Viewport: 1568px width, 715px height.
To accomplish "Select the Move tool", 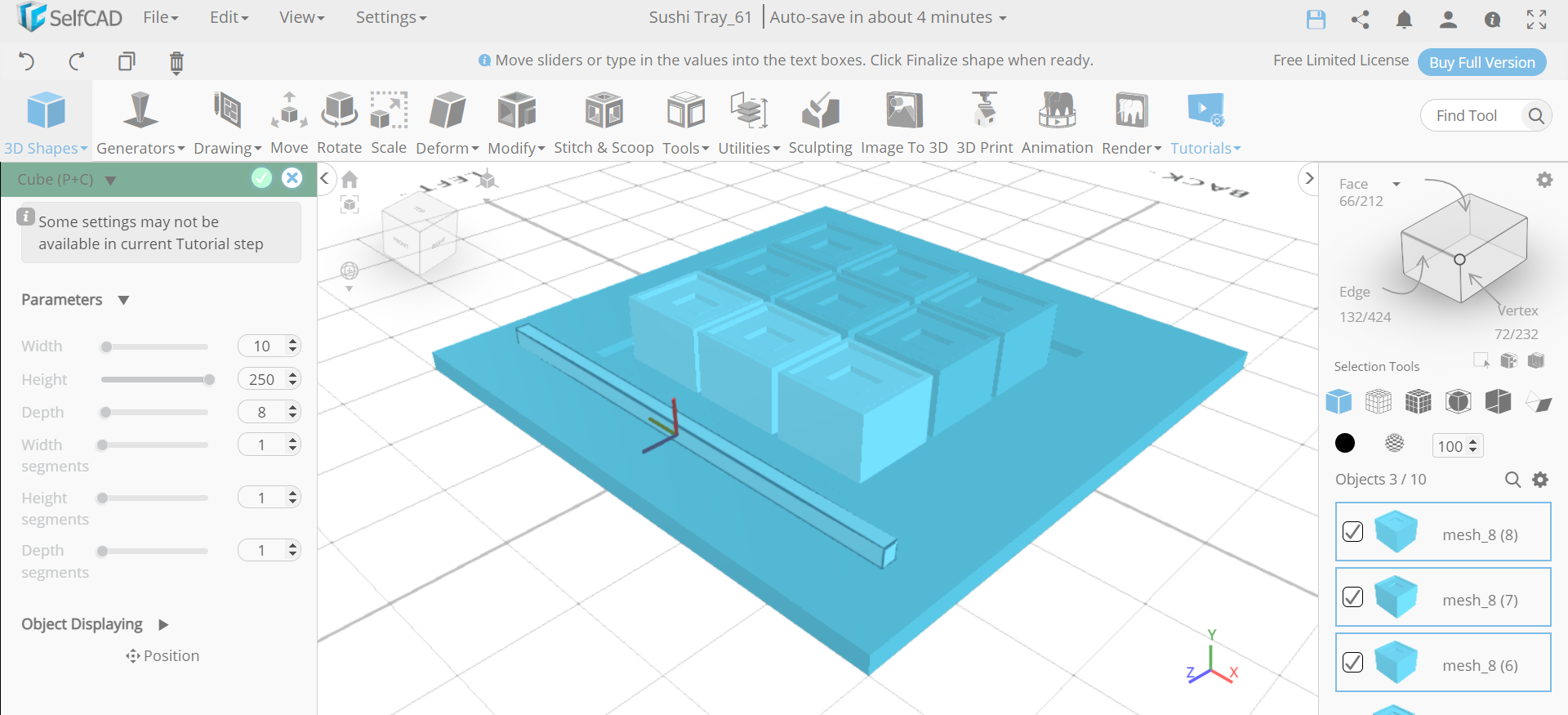I will click(x=289, y=123).
